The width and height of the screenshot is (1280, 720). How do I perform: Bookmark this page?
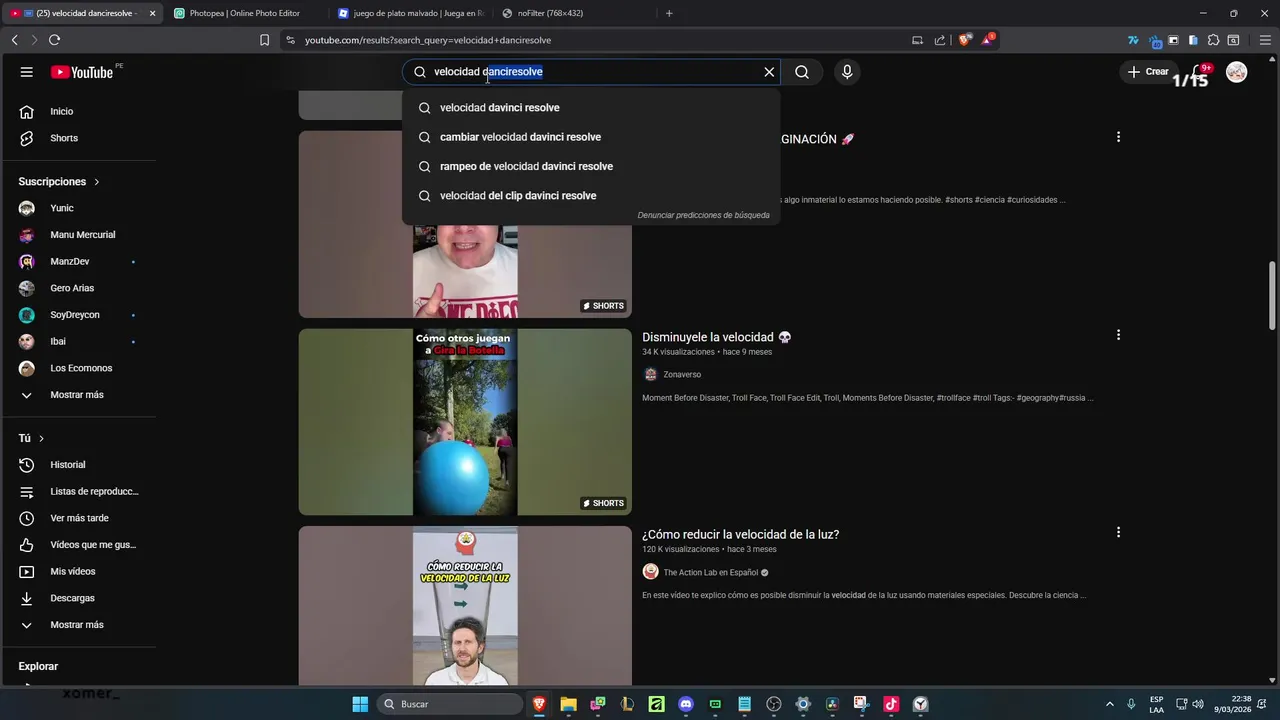pos(264,40)
